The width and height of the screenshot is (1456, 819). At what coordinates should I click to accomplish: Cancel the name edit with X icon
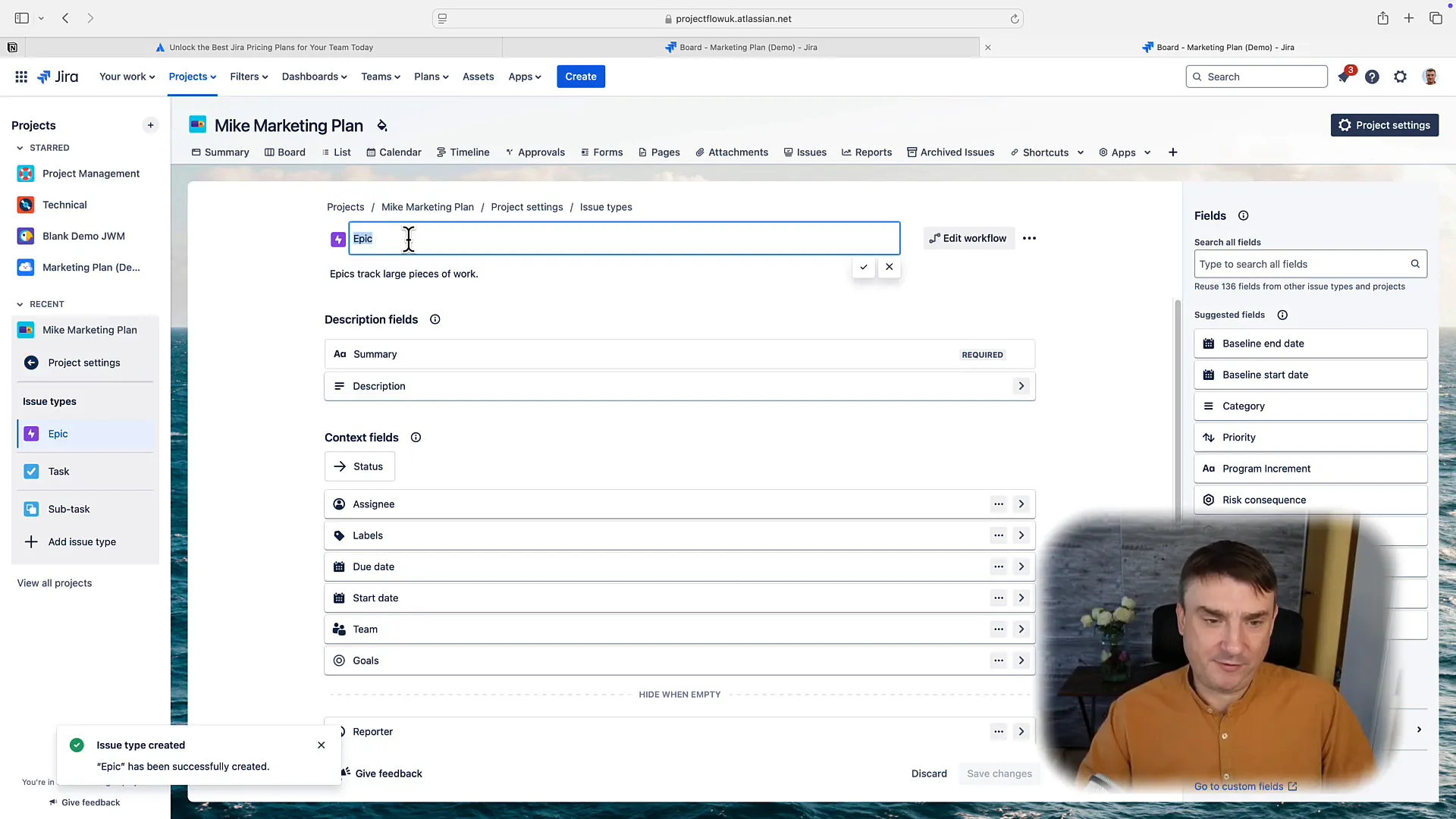pyautogui.click(x=890, y=267)
